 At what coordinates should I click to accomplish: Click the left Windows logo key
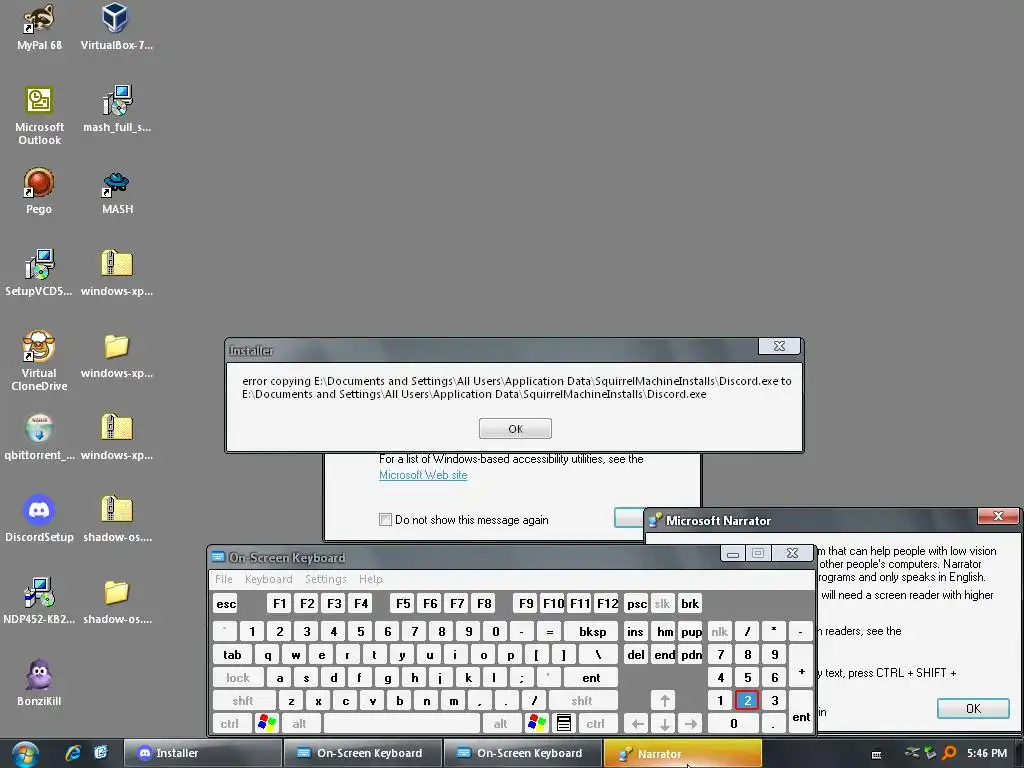(x=266, y=724)
